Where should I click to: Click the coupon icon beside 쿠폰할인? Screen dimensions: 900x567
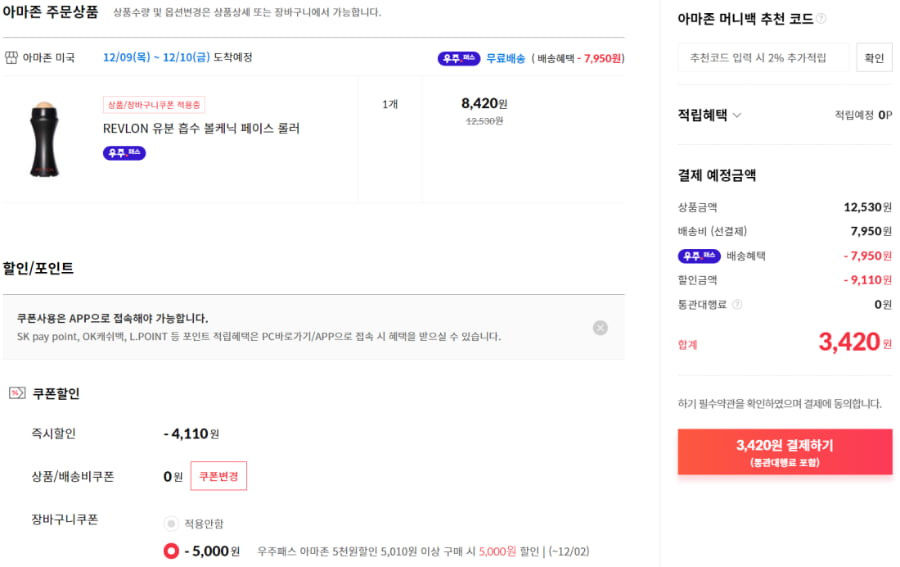17,393
